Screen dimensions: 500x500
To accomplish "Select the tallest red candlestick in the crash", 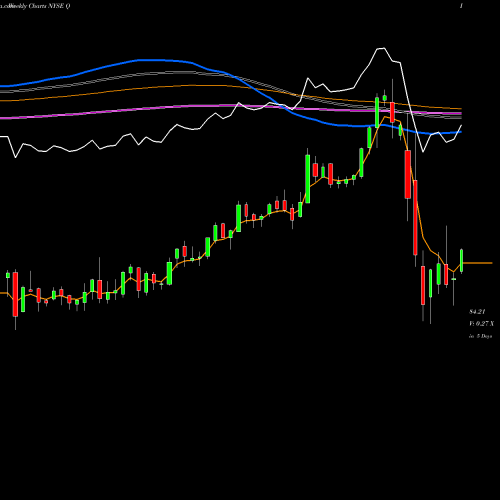I will click(415, 218).
